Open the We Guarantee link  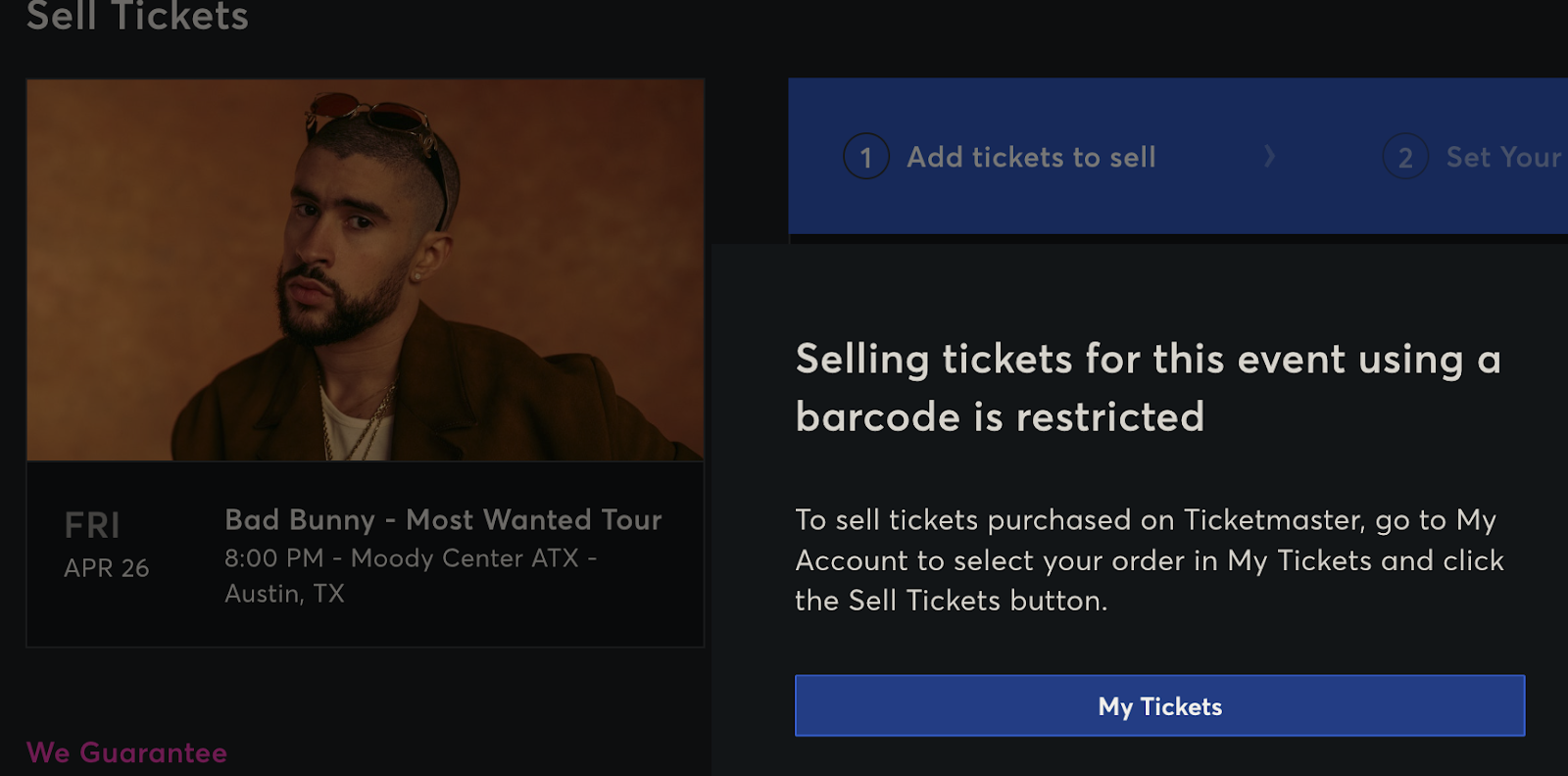(125, 753)
